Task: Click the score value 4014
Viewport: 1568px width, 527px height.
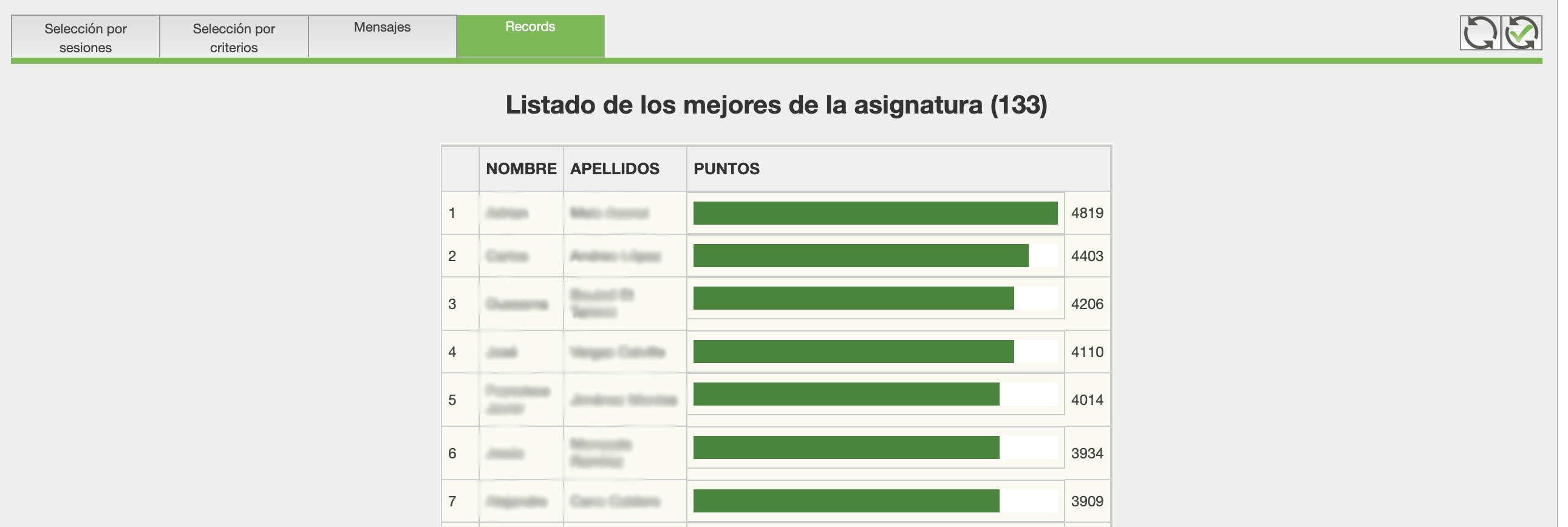Action: coord(1087,400)
